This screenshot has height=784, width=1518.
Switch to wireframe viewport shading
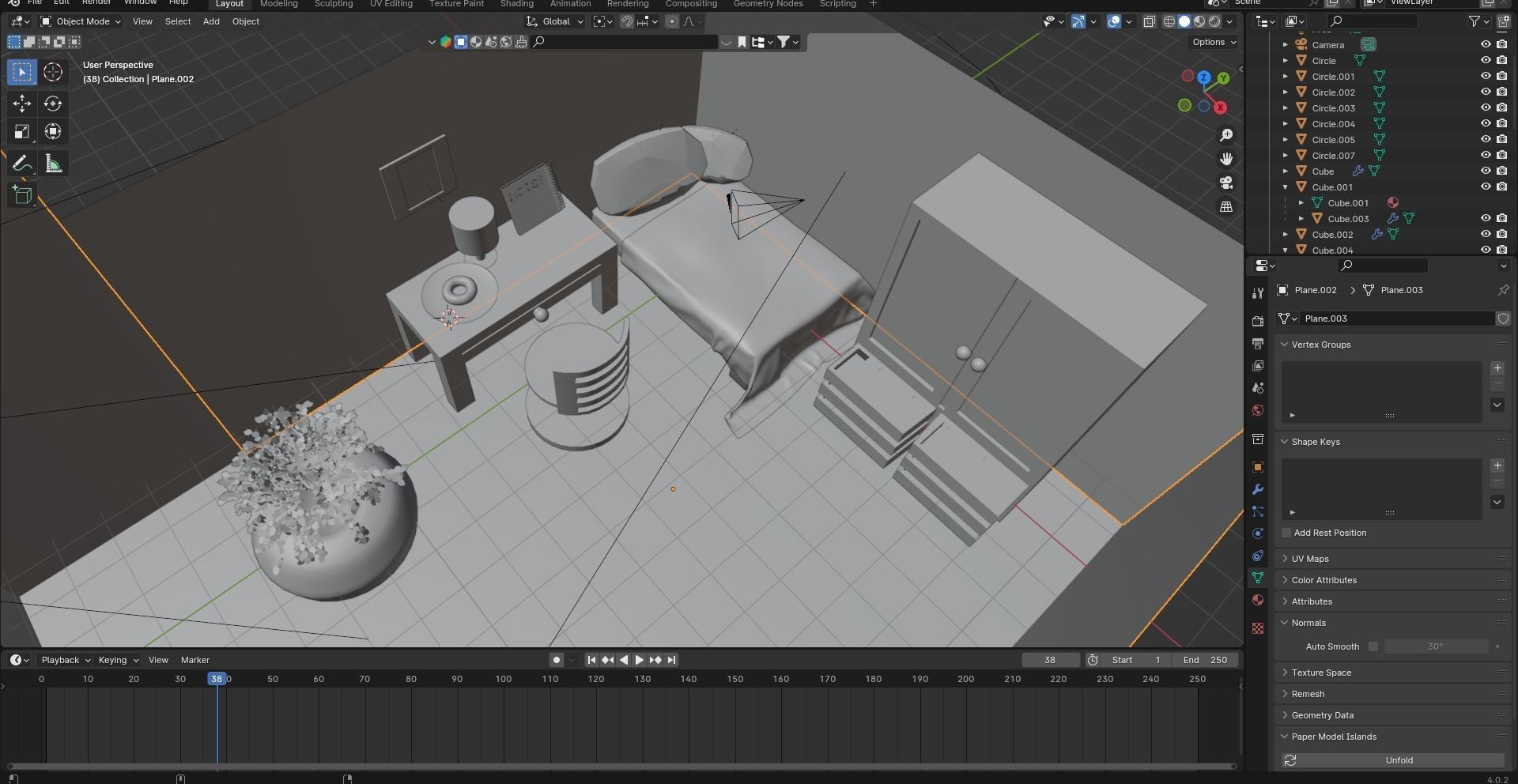click(x=1169, y=21)
